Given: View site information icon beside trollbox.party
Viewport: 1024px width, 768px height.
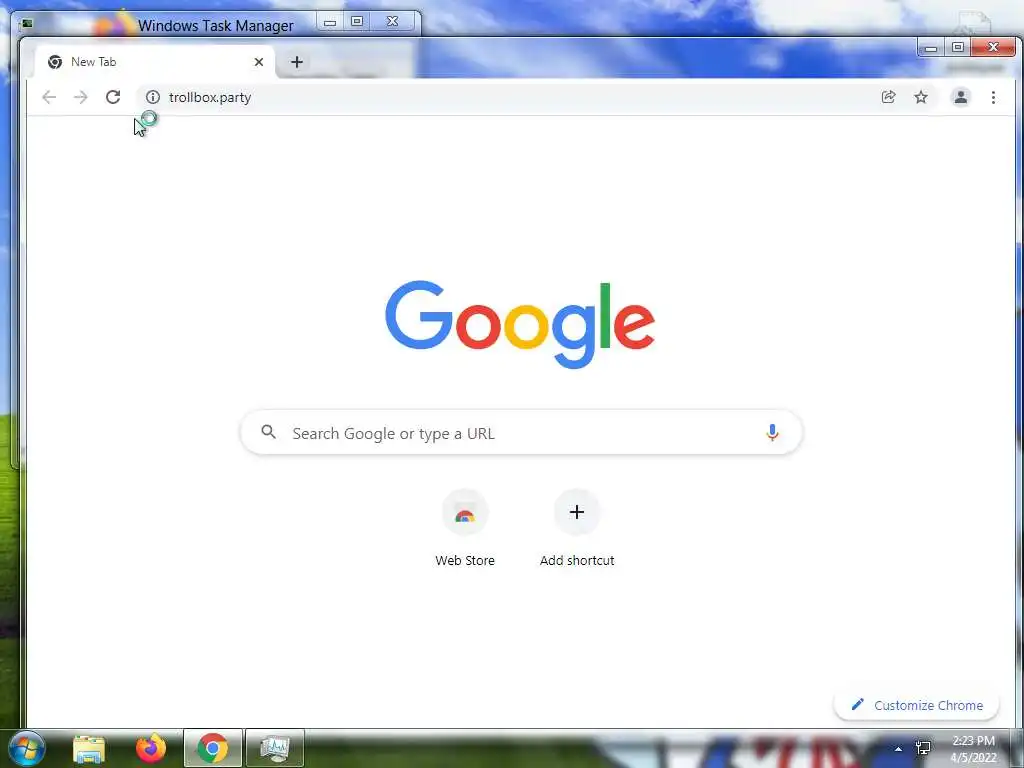Looking at the screenshot, I should point(153,97).
